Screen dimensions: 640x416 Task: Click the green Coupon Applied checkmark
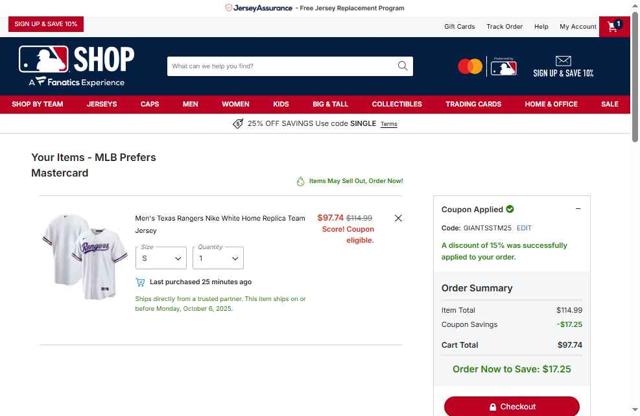[x=510, y=209]
